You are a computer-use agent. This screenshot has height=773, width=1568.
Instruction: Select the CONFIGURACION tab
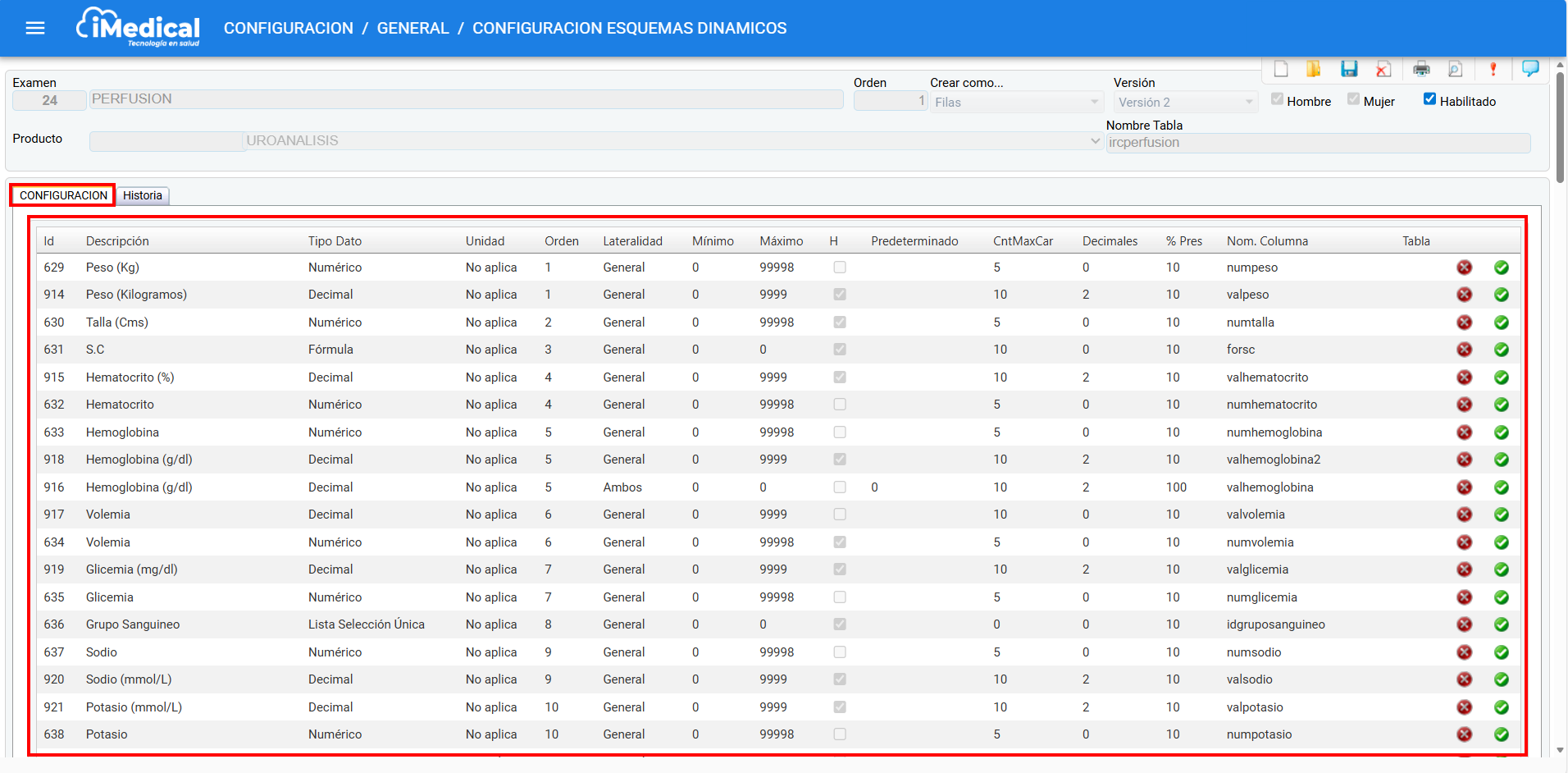click(63, 196)
